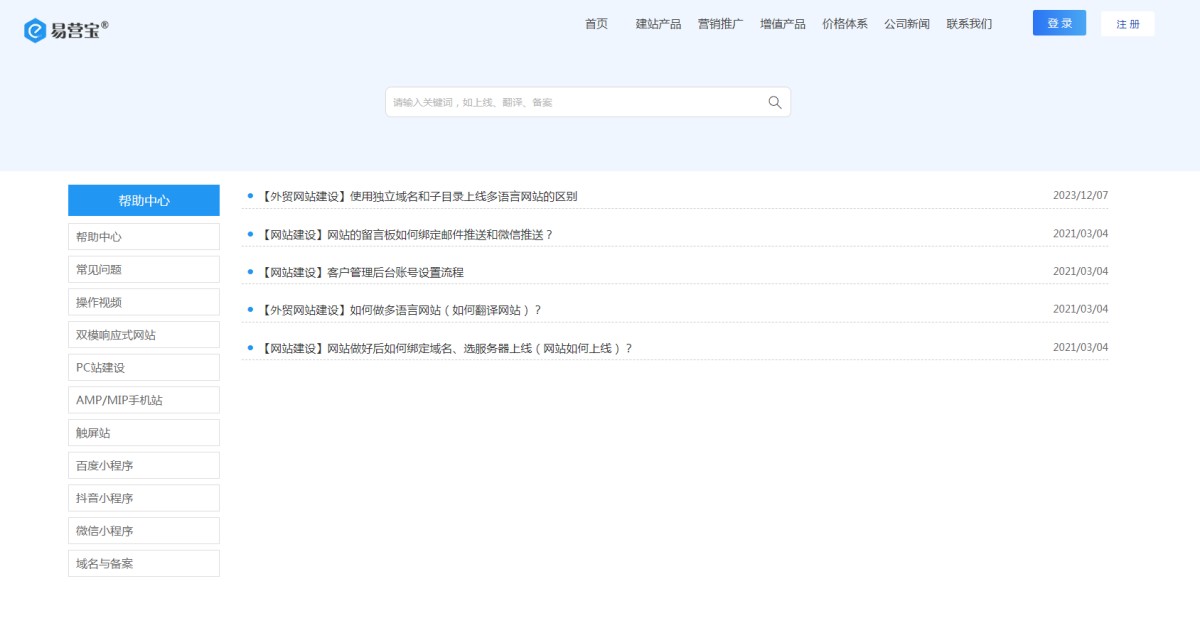Open 公司新闻 from navigation bar
The width and height of the screenshot is (1200, 623).
click(906, 24)
